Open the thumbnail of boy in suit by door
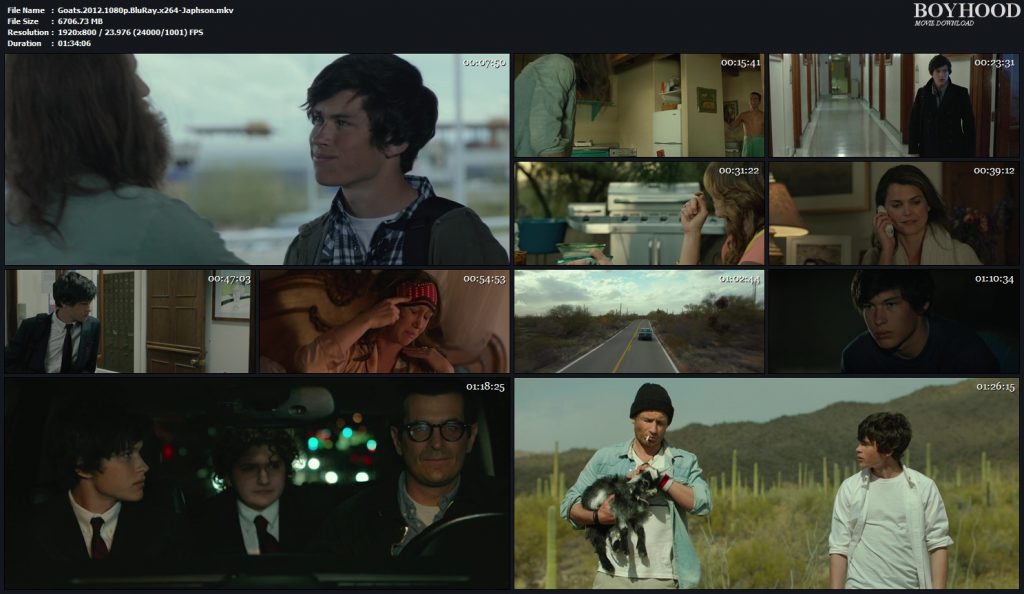Screen dimensions: 1024x594 pyautogui.click(x=129, y=321)
